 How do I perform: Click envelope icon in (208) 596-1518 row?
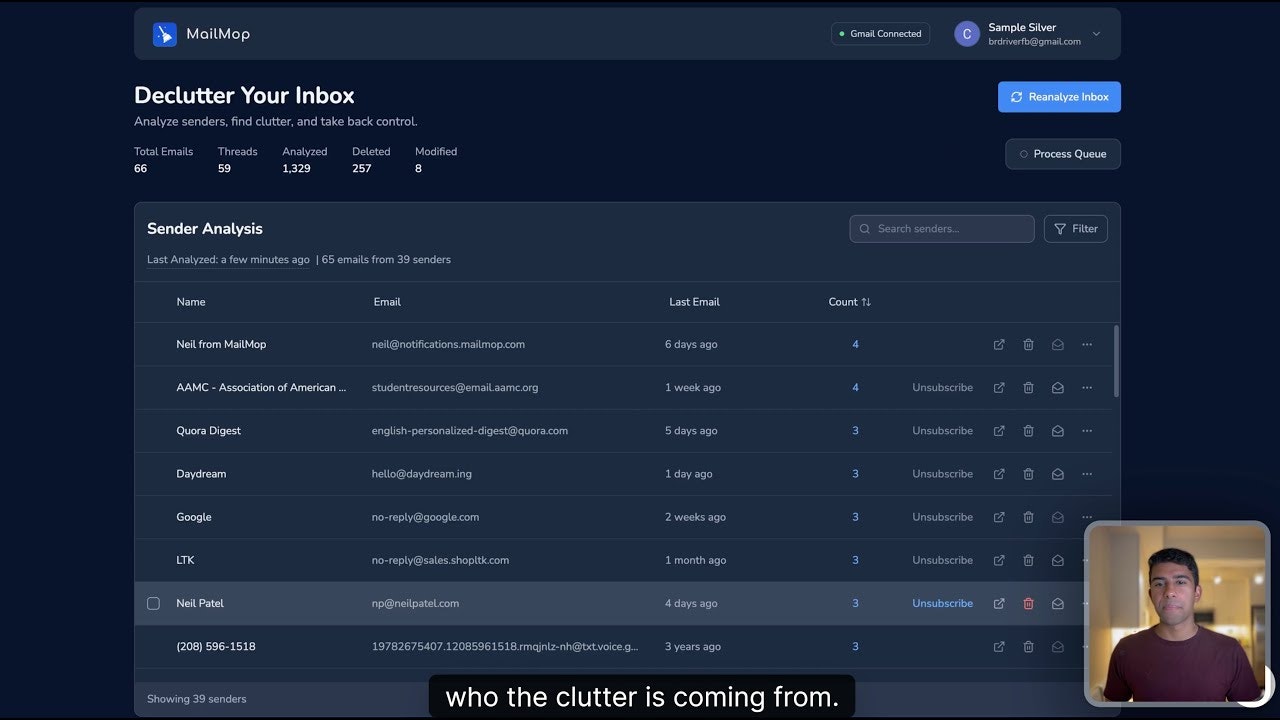(x=1057, y=647)
